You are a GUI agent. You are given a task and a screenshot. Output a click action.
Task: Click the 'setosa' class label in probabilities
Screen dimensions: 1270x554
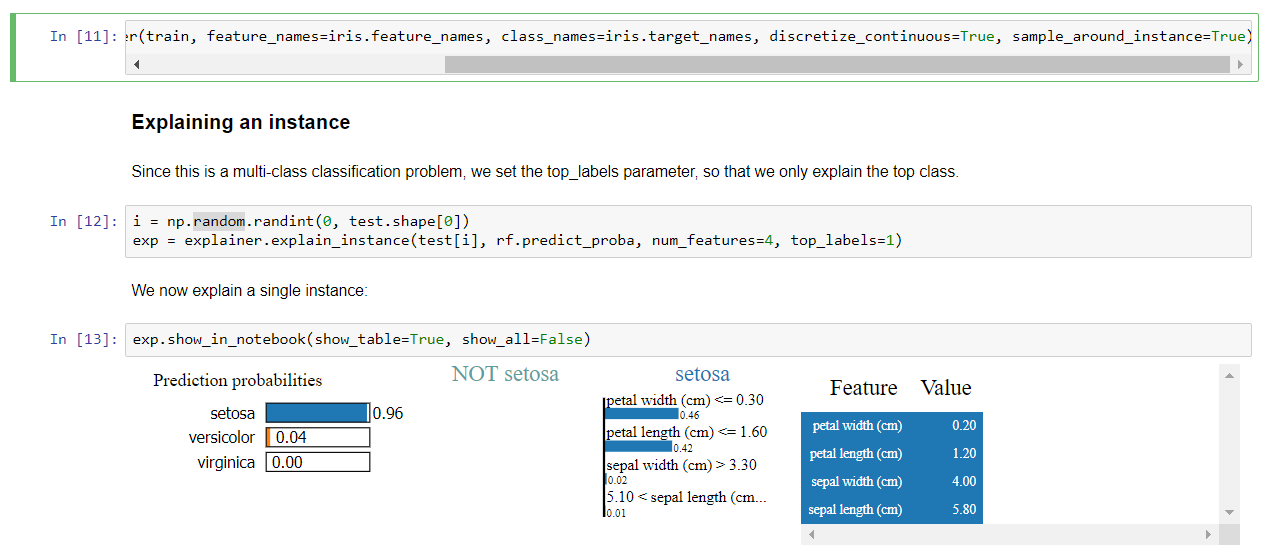coord(233,413)
